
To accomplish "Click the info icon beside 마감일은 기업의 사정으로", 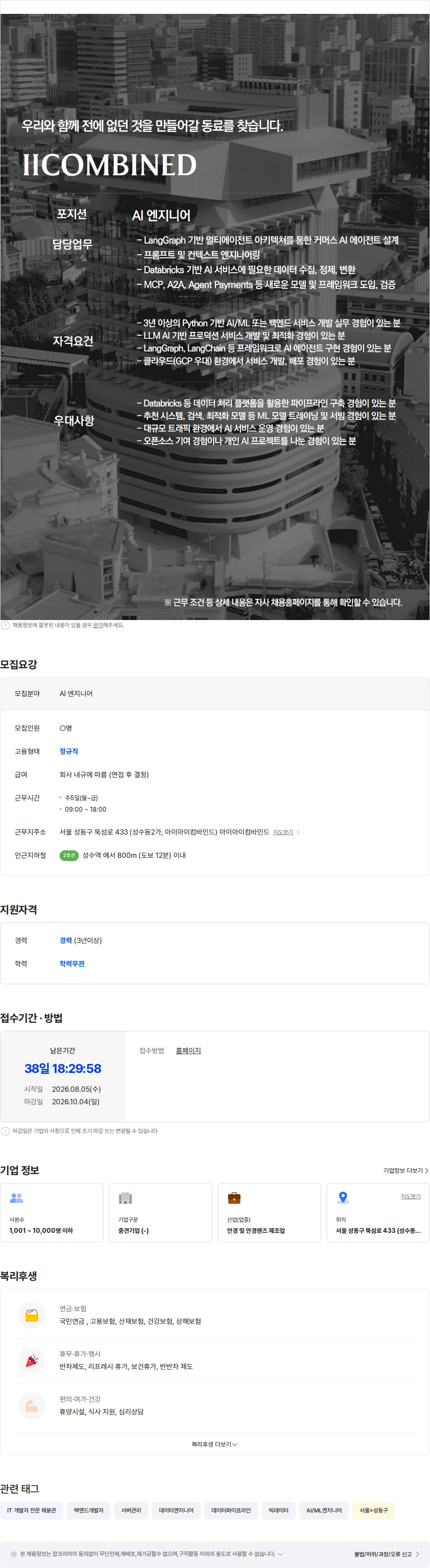I will coord(5,1131).
